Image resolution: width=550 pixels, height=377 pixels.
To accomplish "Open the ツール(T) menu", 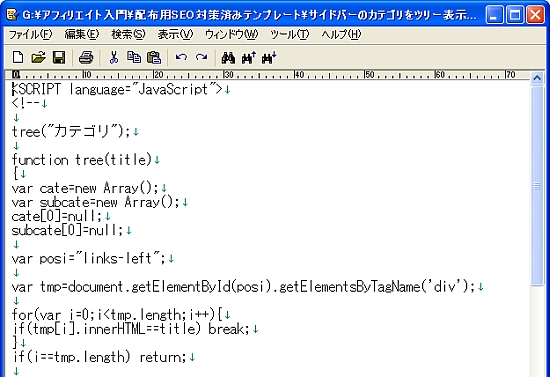I will (289, 34).
